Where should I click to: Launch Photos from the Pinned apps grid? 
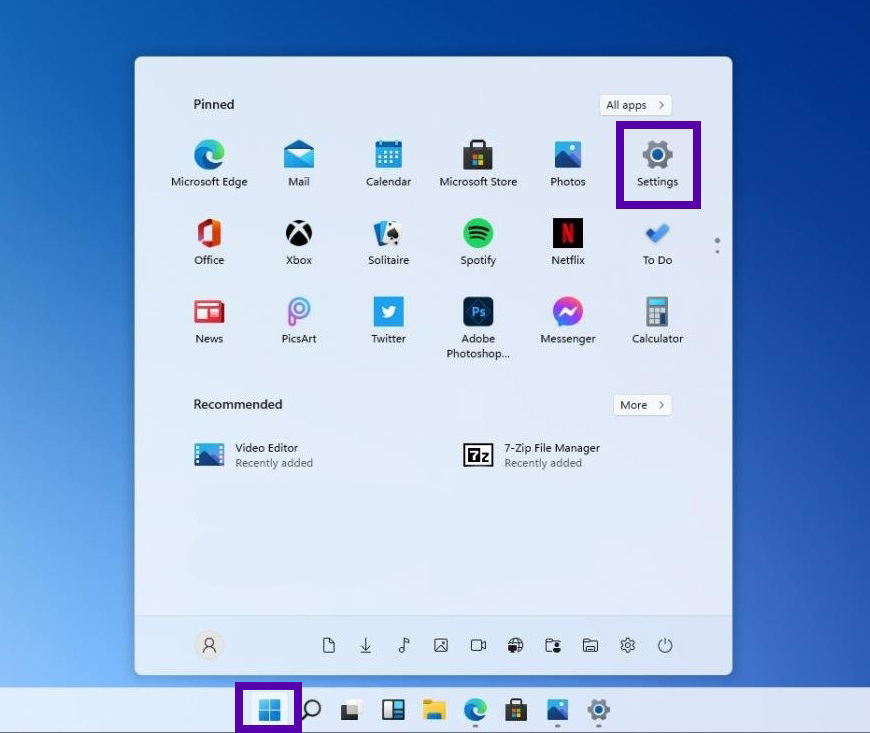point(568,163)
